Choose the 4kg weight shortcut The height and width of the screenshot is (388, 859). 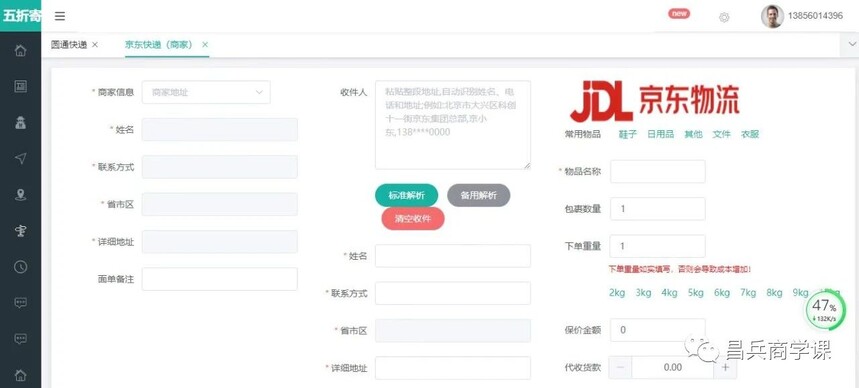pos(669,293)
